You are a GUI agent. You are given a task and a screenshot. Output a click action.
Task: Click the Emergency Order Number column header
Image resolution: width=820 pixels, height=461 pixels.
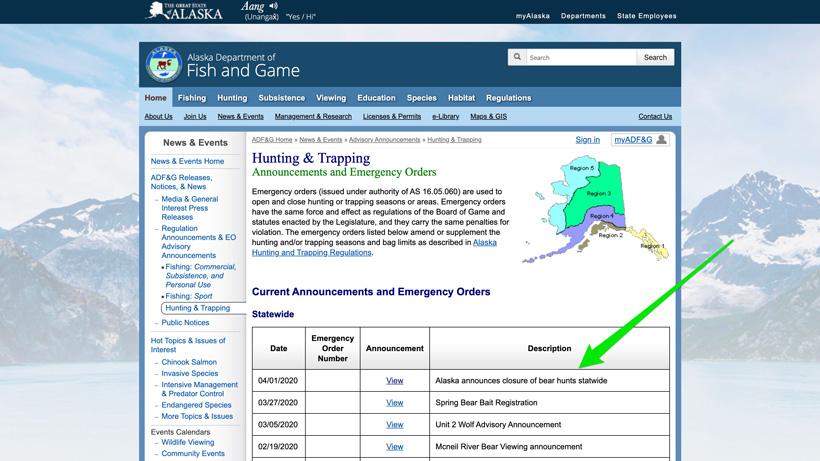click(x=333, y=348)
